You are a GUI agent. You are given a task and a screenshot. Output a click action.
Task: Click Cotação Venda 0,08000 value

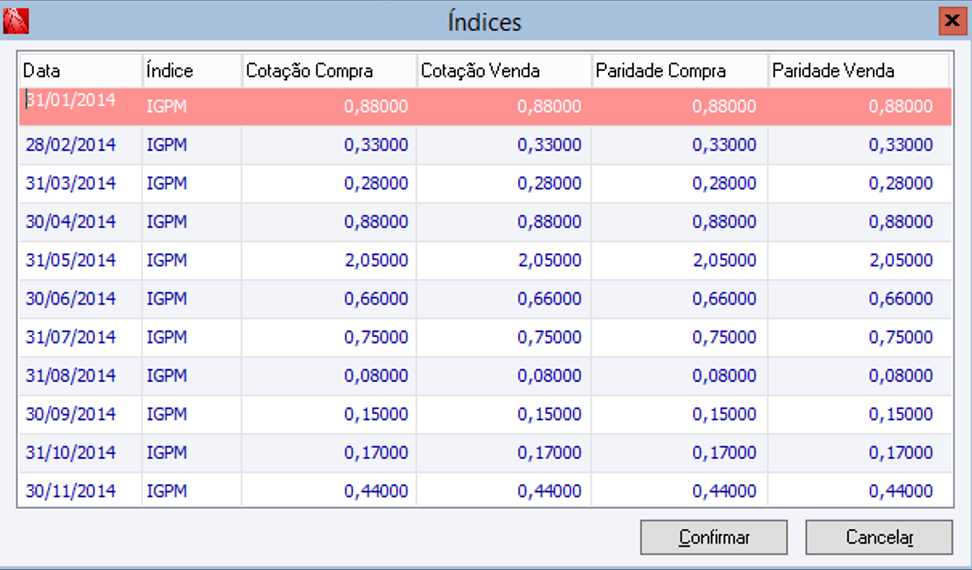pyautogui.click(x=550, y=375)
